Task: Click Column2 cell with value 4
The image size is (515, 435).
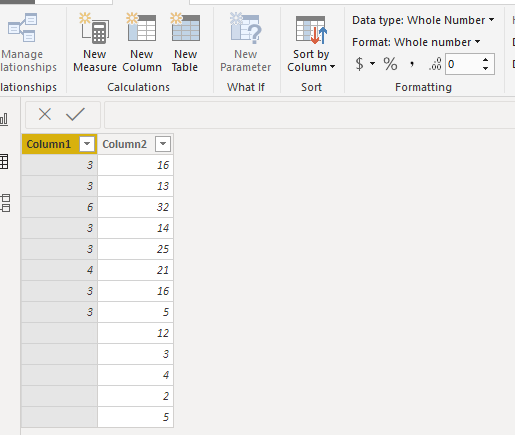Action: tap(135, 375)
